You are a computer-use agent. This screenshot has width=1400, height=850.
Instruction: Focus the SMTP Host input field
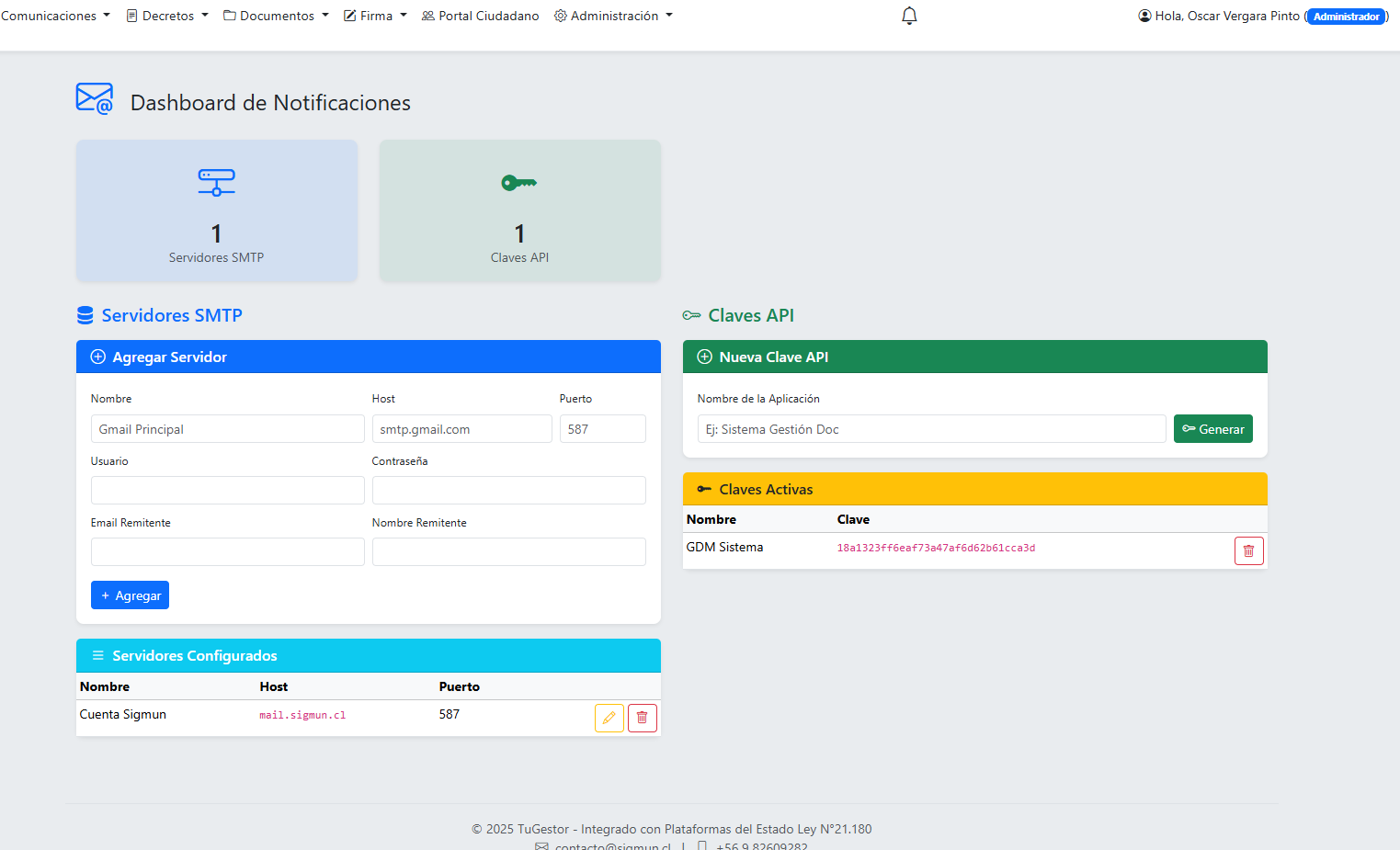[x=461, y=429]
